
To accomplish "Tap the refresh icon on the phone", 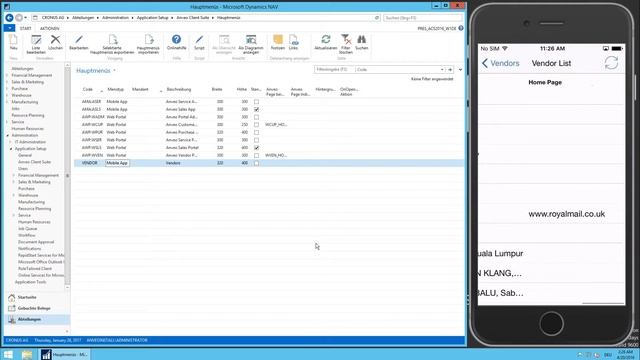I will [x=611, y=63].
